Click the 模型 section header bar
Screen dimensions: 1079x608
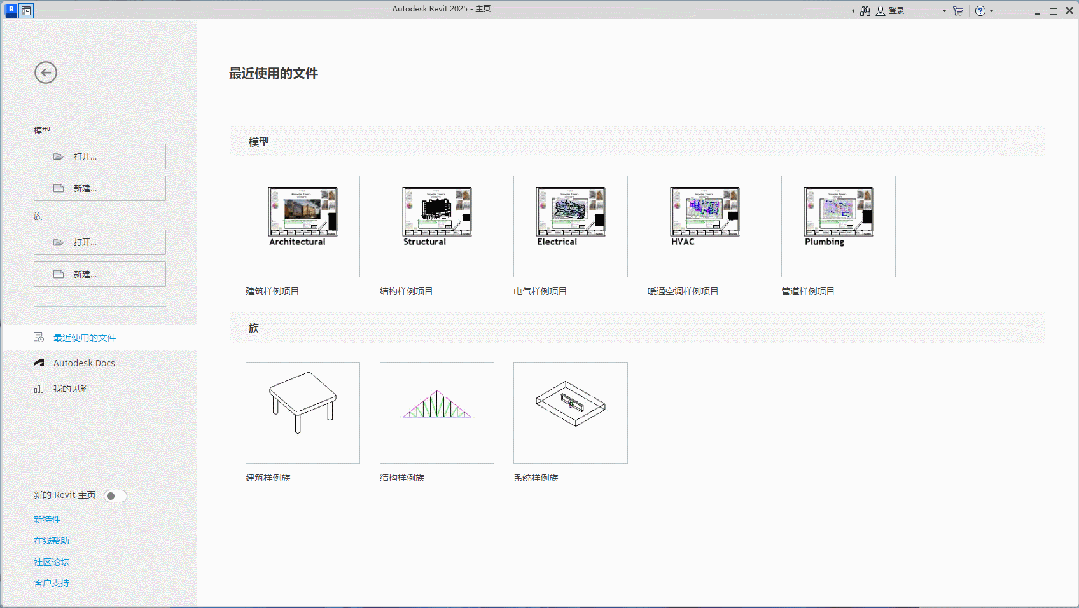[637, 142]
